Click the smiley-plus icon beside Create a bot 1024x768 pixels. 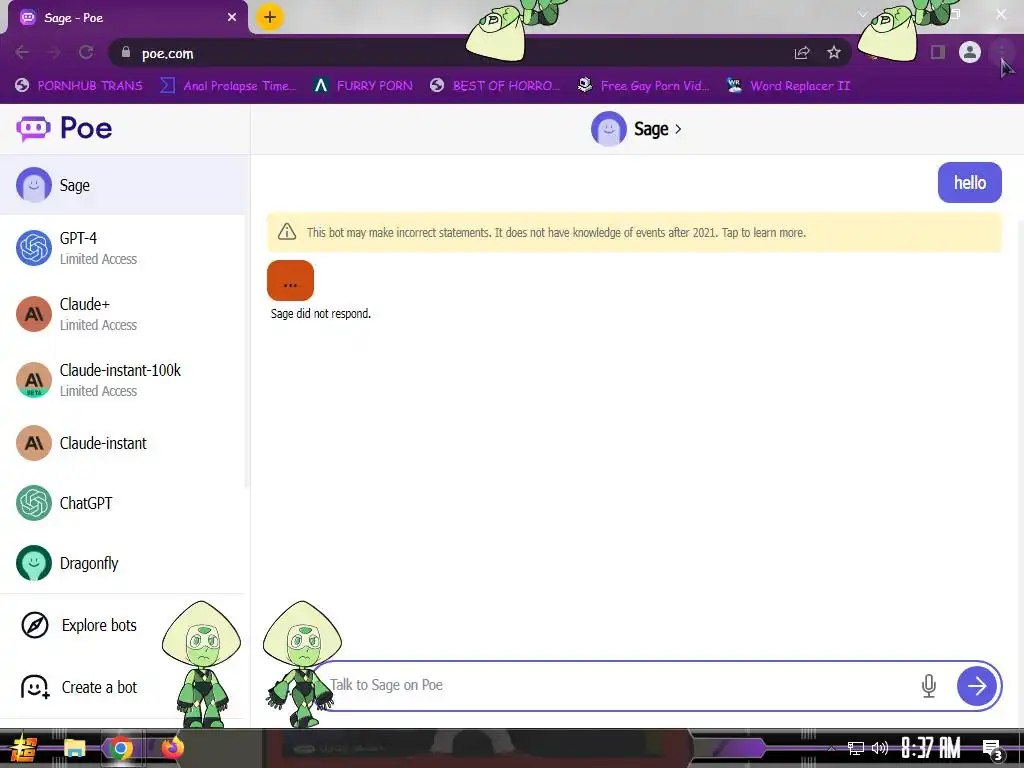point(35,687)
